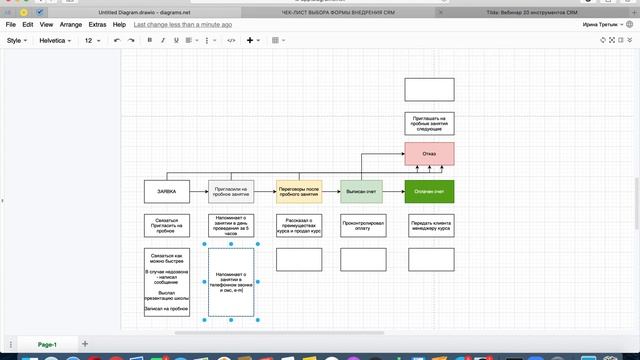Image resolution: width=640 pixels, height=360 pixels.
Task: Open the table grid dropdown
Action: click(278, 40)
